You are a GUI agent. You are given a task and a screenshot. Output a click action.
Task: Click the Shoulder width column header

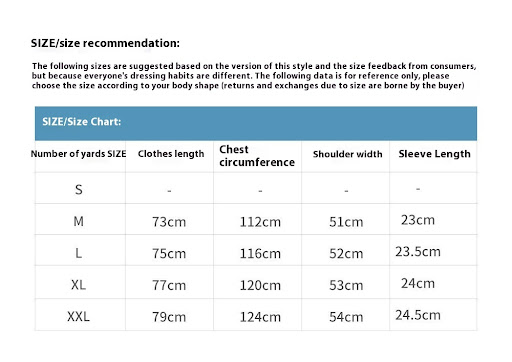point(347,154)
